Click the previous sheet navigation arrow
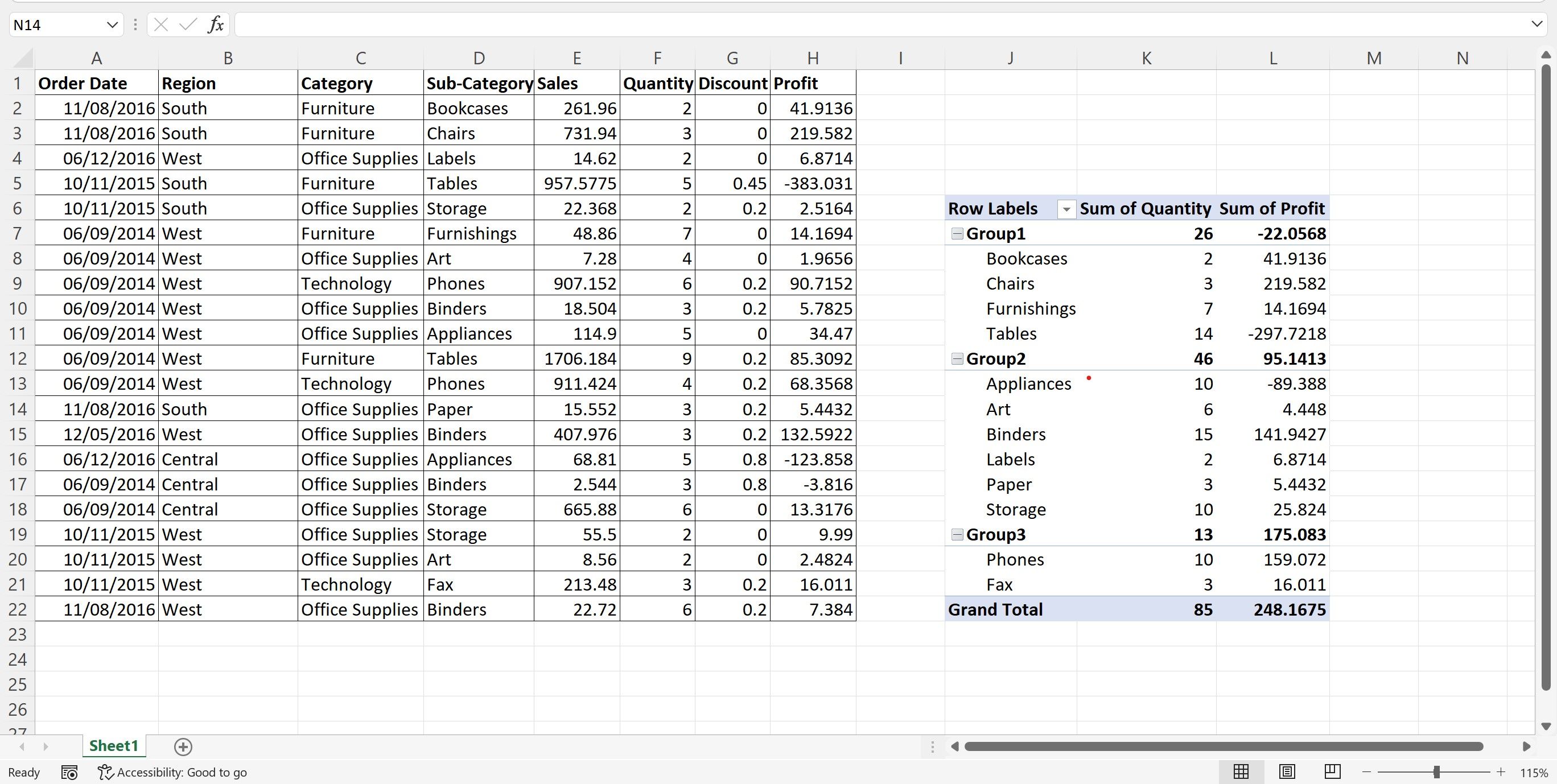Image resolution: width=1557 pixels, height=784 pixels. [x=22, y=746]
